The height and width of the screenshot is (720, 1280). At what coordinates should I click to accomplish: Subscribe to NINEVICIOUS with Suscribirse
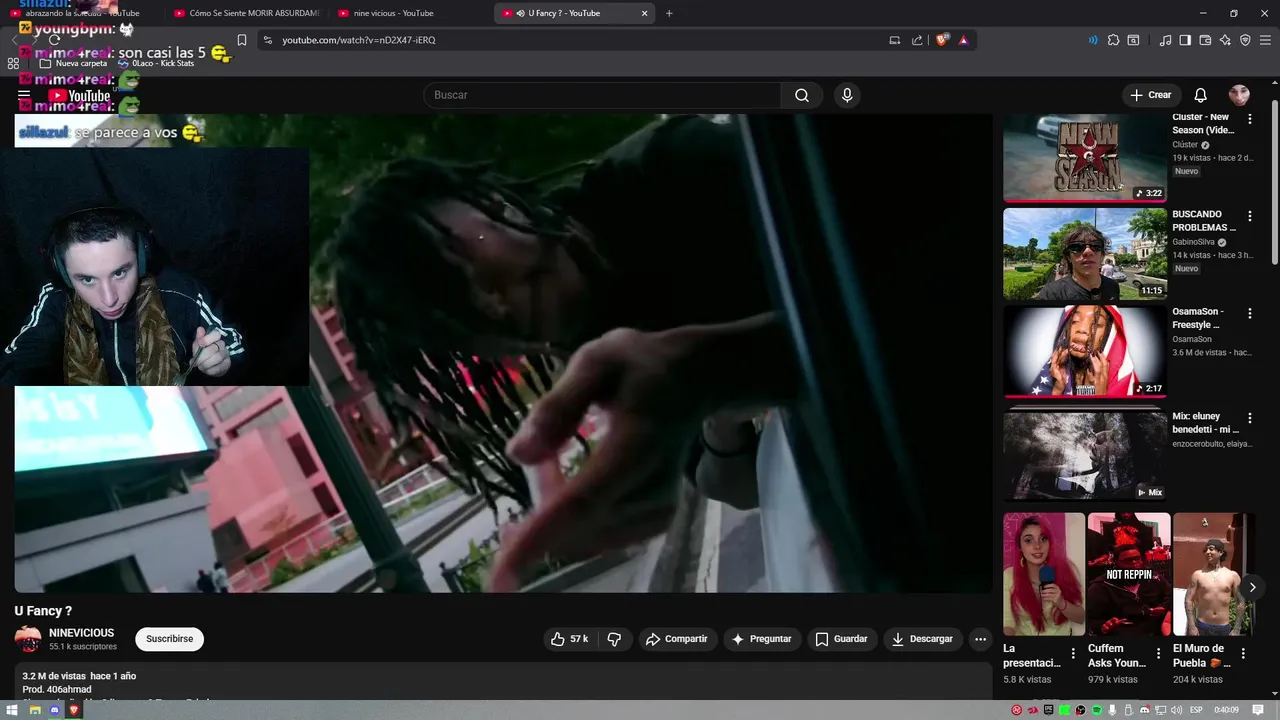click(169, 639)
